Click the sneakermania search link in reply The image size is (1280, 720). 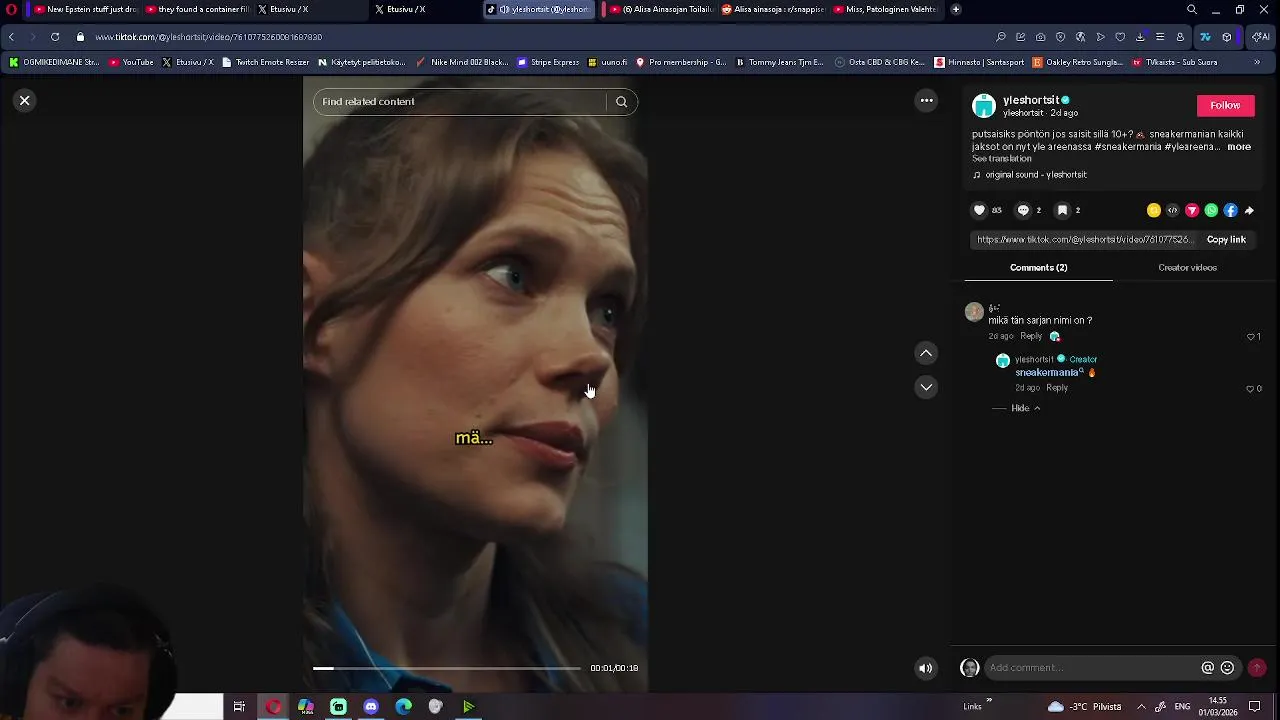1050,373
